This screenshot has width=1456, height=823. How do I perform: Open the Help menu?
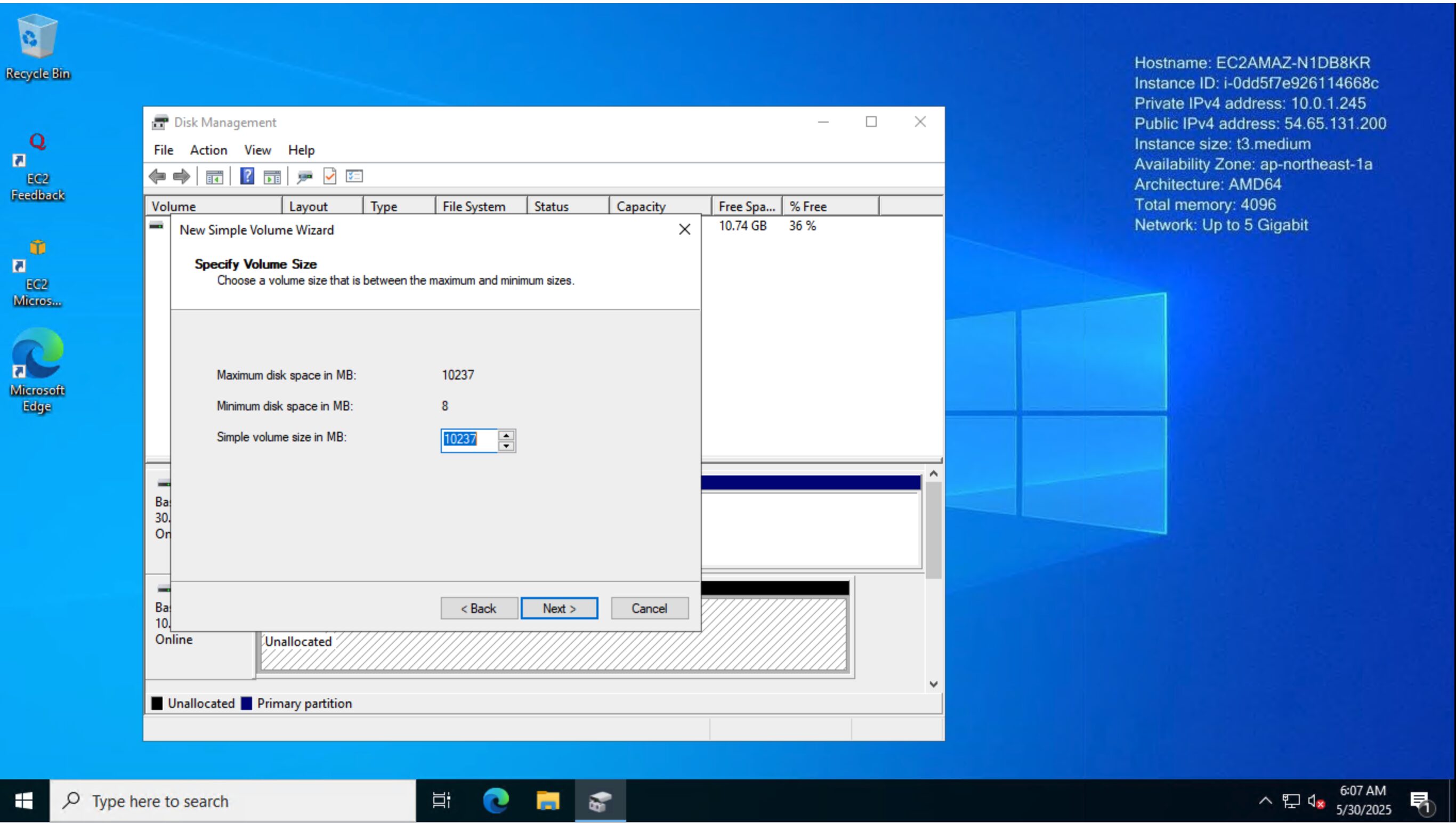[x=301, y=150]
